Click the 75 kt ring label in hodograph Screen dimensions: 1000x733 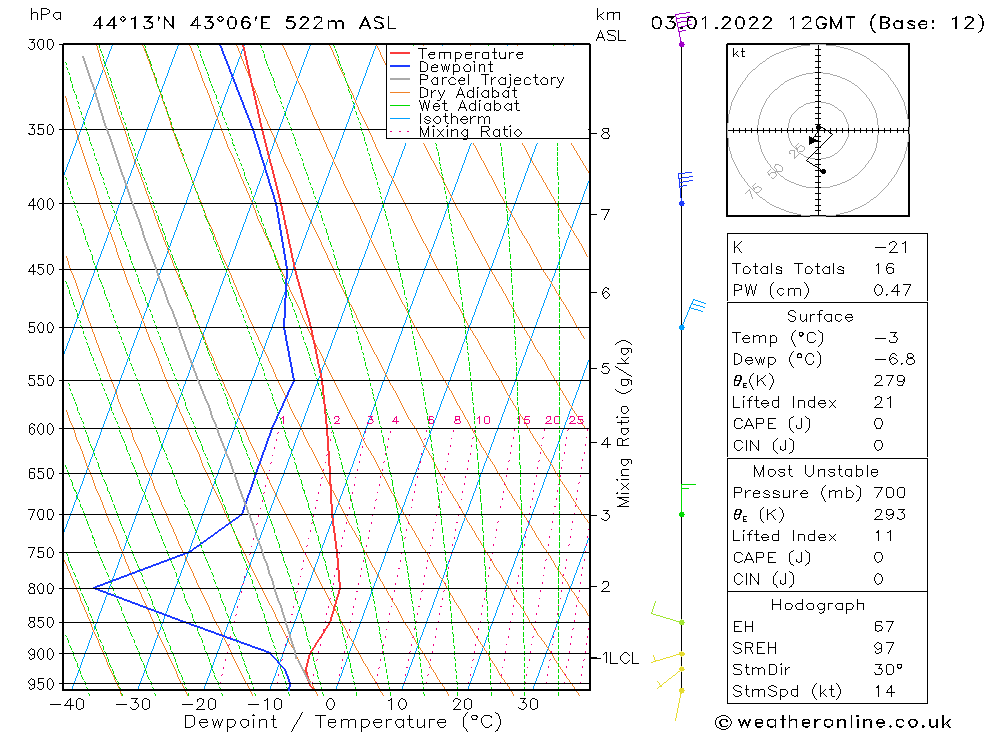click(754, 190)
